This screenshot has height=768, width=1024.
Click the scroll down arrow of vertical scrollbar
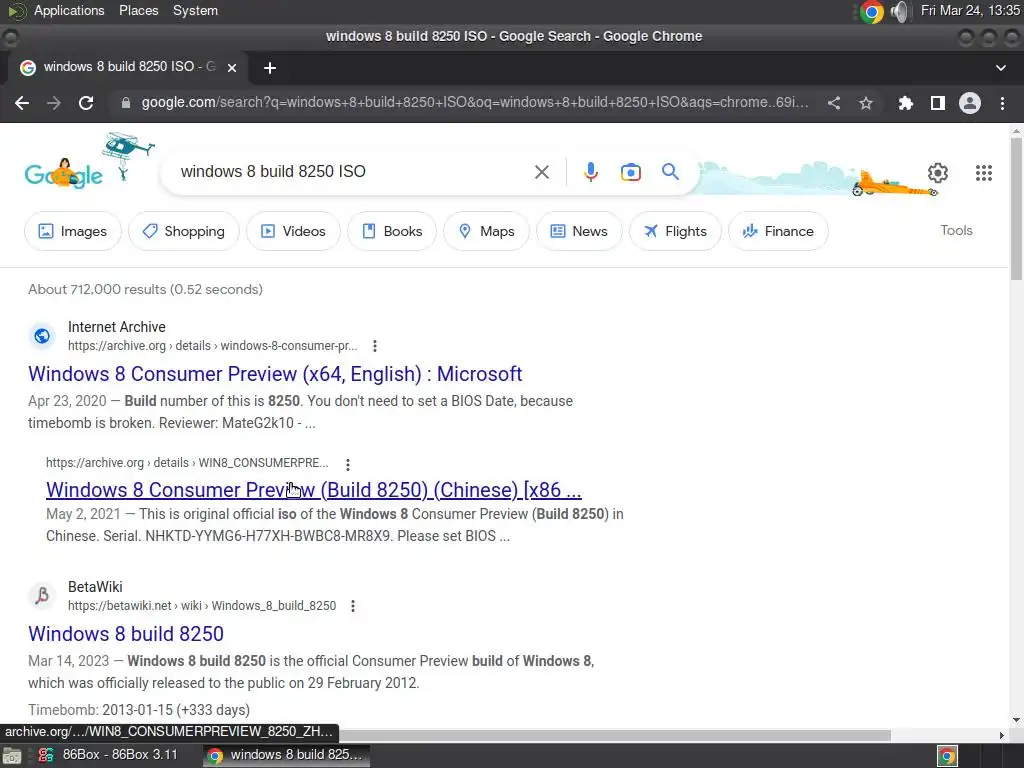(1016, 720)
